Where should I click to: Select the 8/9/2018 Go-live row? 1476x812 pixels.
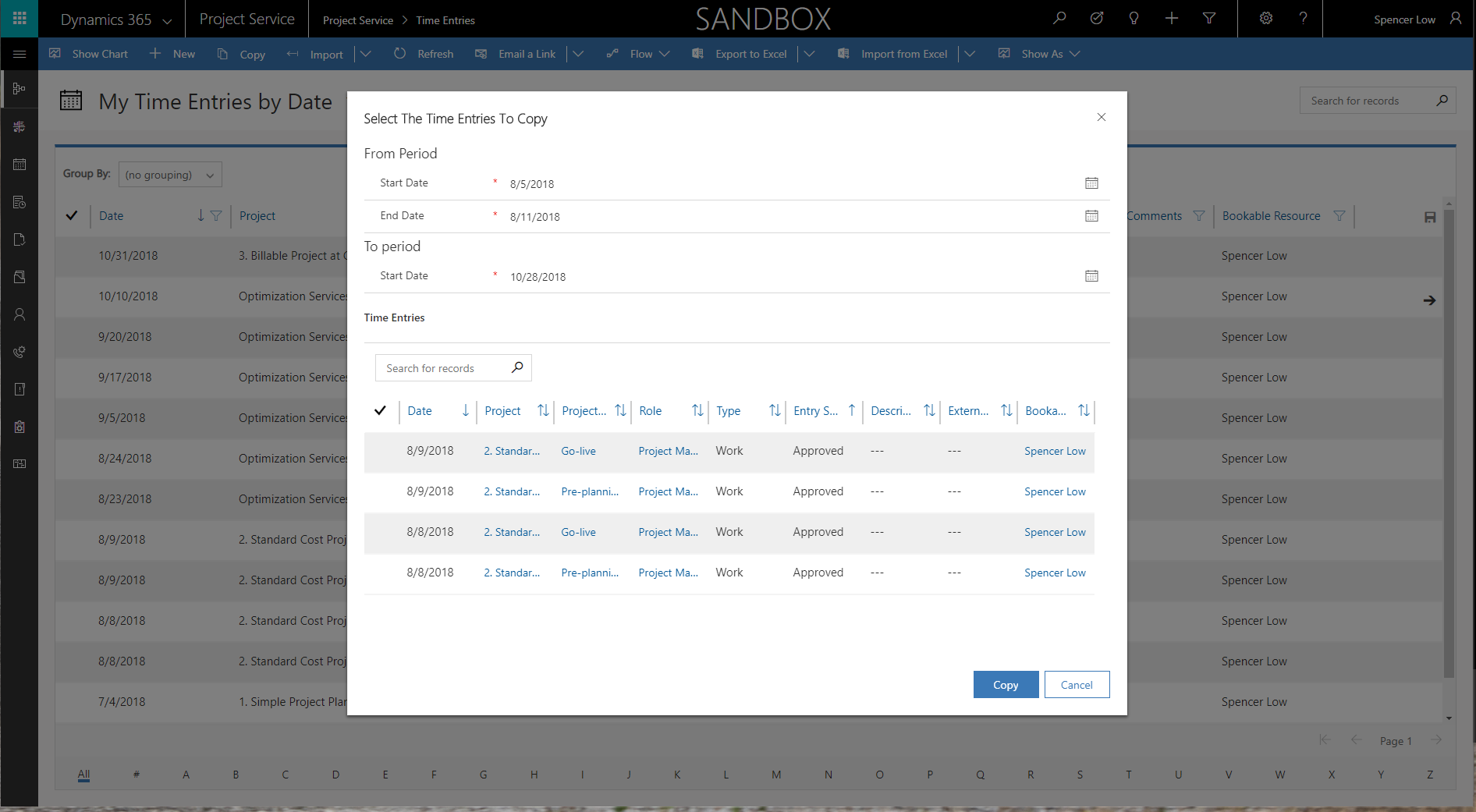[x=729, y=452]
